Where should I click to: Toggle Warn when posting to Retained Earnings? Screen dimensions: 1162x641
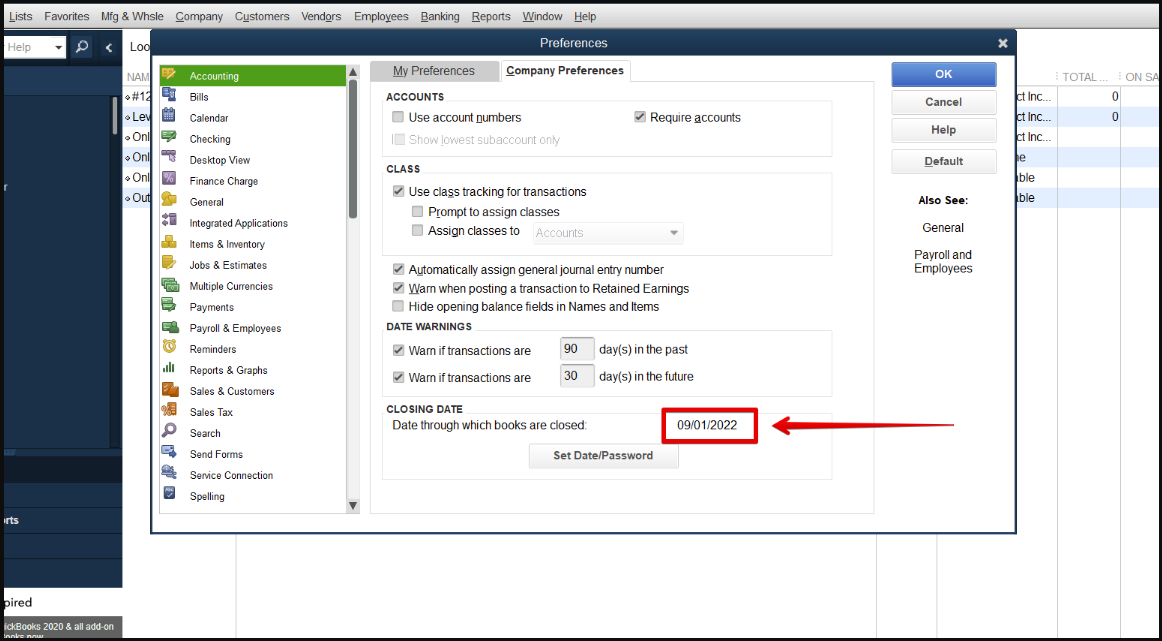pos(398,288)
